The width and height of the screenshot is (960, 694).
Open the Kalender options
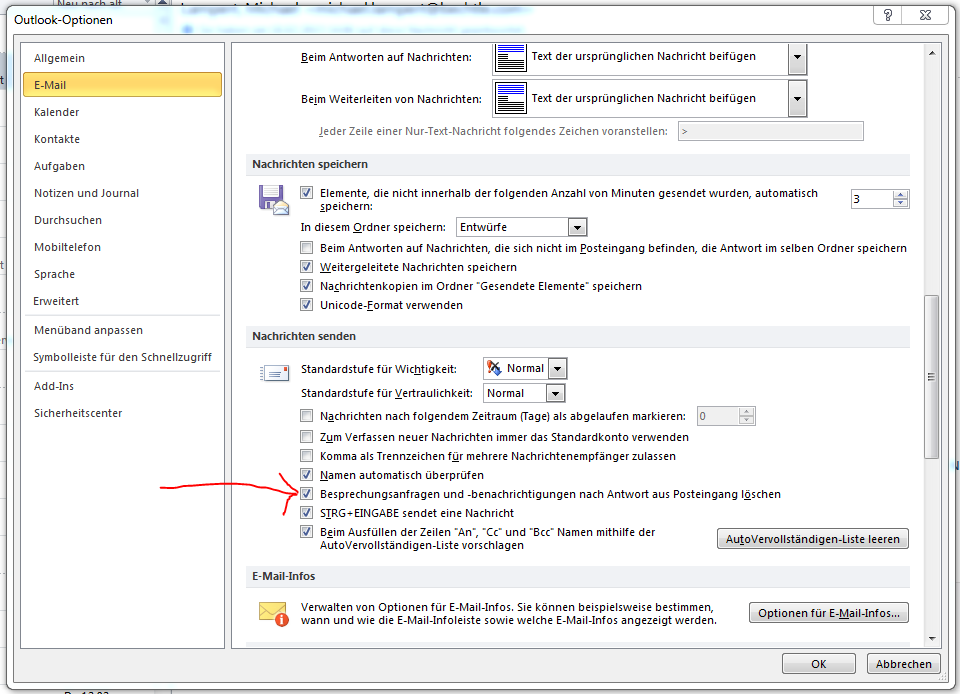pos(122,112)
